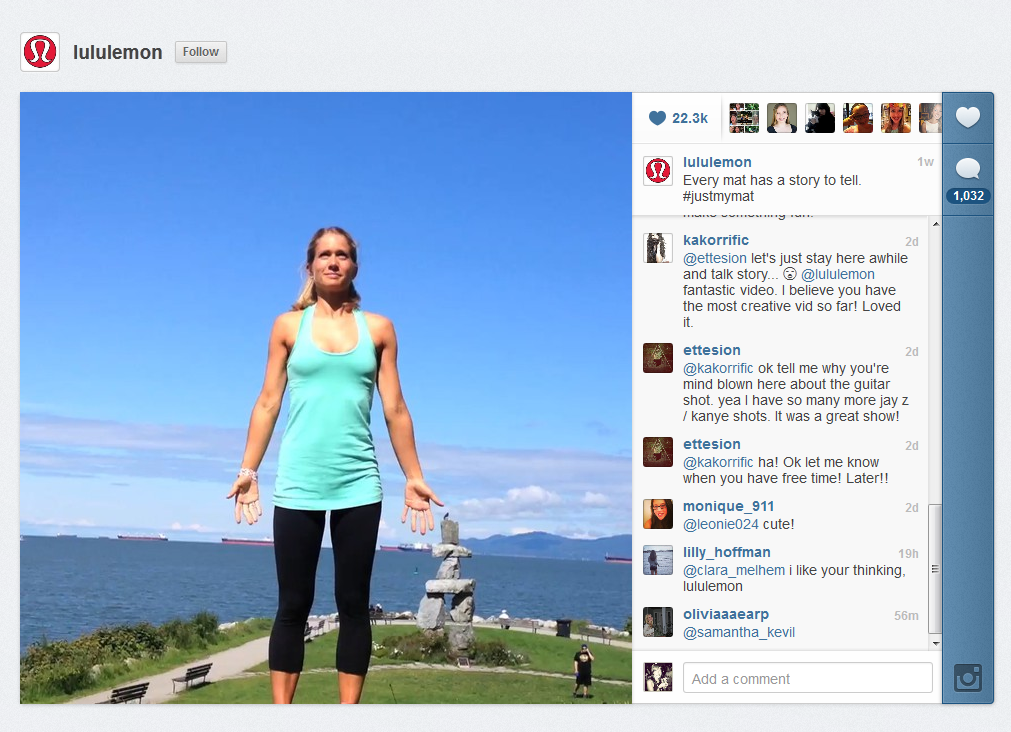Click the 19h timestamp on lilly_hoffman's comment
The height and width of the screenshot is (732, 1011).
pos(908,554)
